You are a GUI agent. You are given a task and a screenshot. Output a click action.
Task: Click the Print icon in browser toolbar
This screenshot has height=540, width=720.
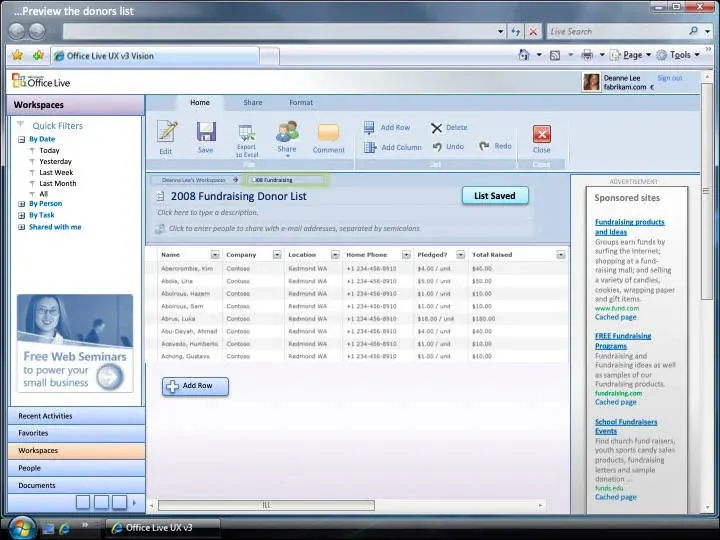[x=587, y=55]
